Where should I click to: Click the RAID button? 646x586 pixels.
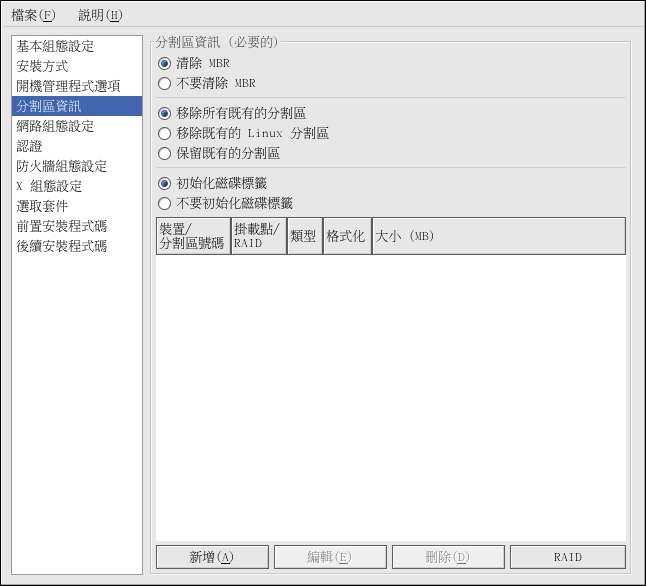click(567, 558)
